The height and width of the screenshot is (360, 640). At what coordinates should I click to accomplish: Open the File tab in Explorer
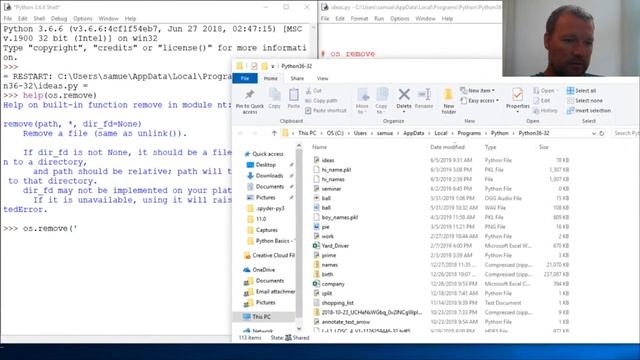click(245, 78)
